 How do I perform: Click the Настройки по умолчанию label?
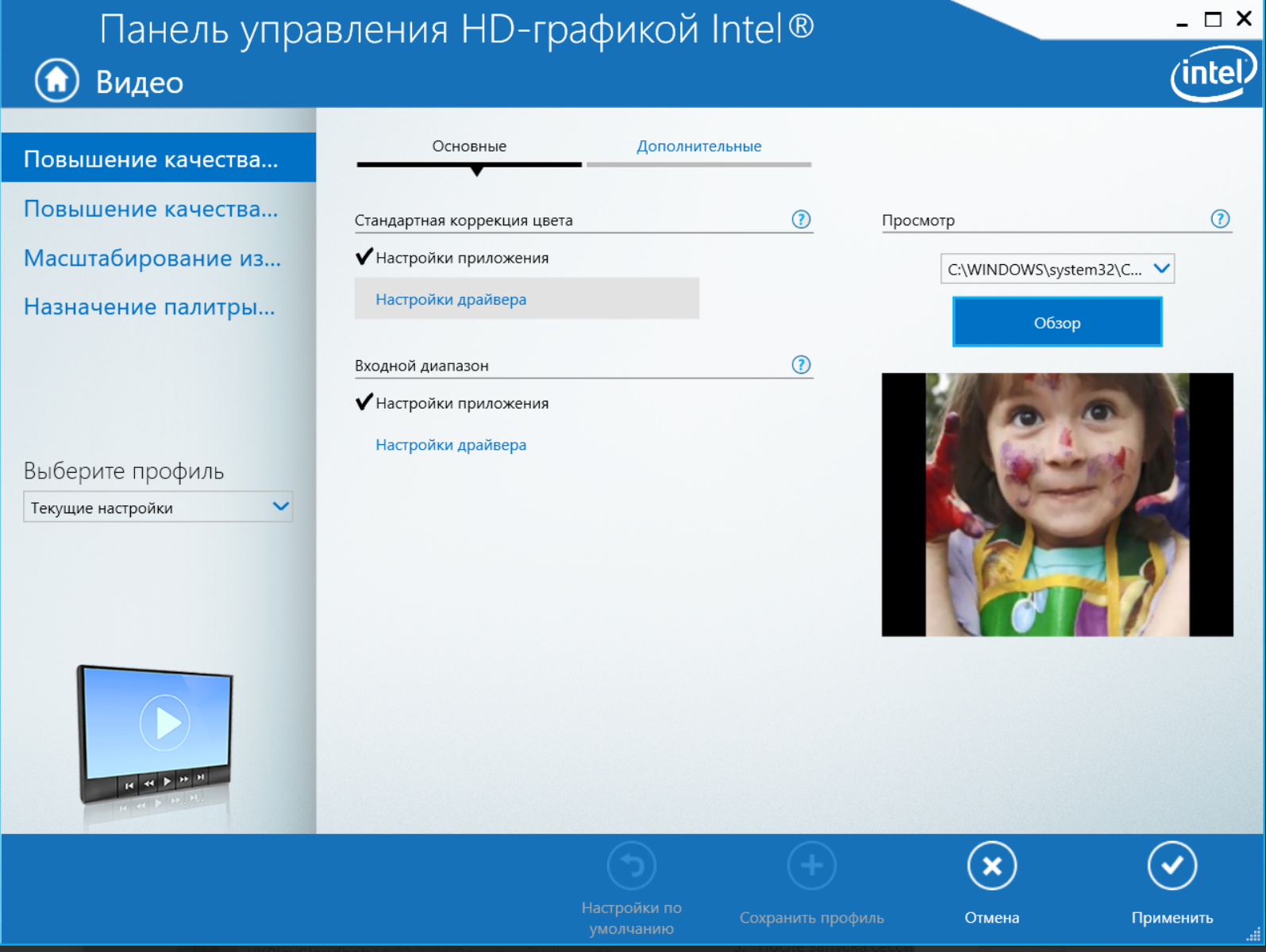click(x=631, y=918)
